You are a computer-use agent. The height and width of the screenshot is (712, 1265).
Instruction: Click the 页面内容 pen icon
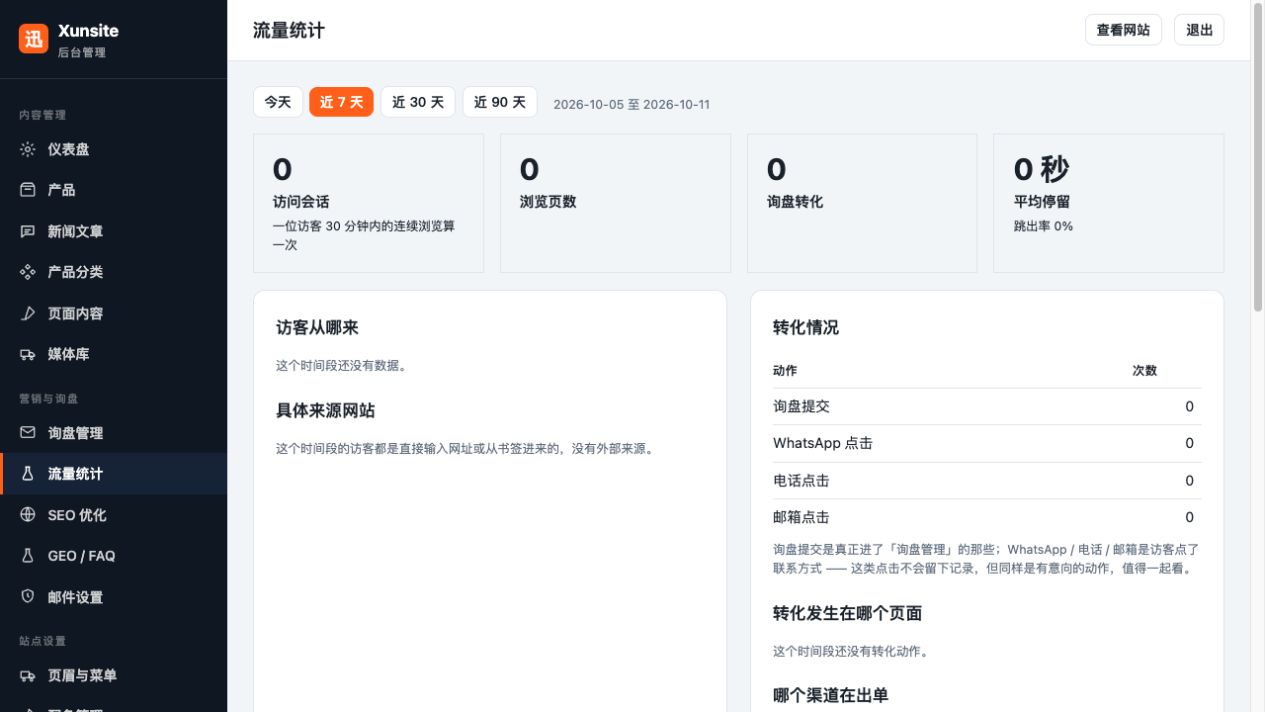coord(28,313)
